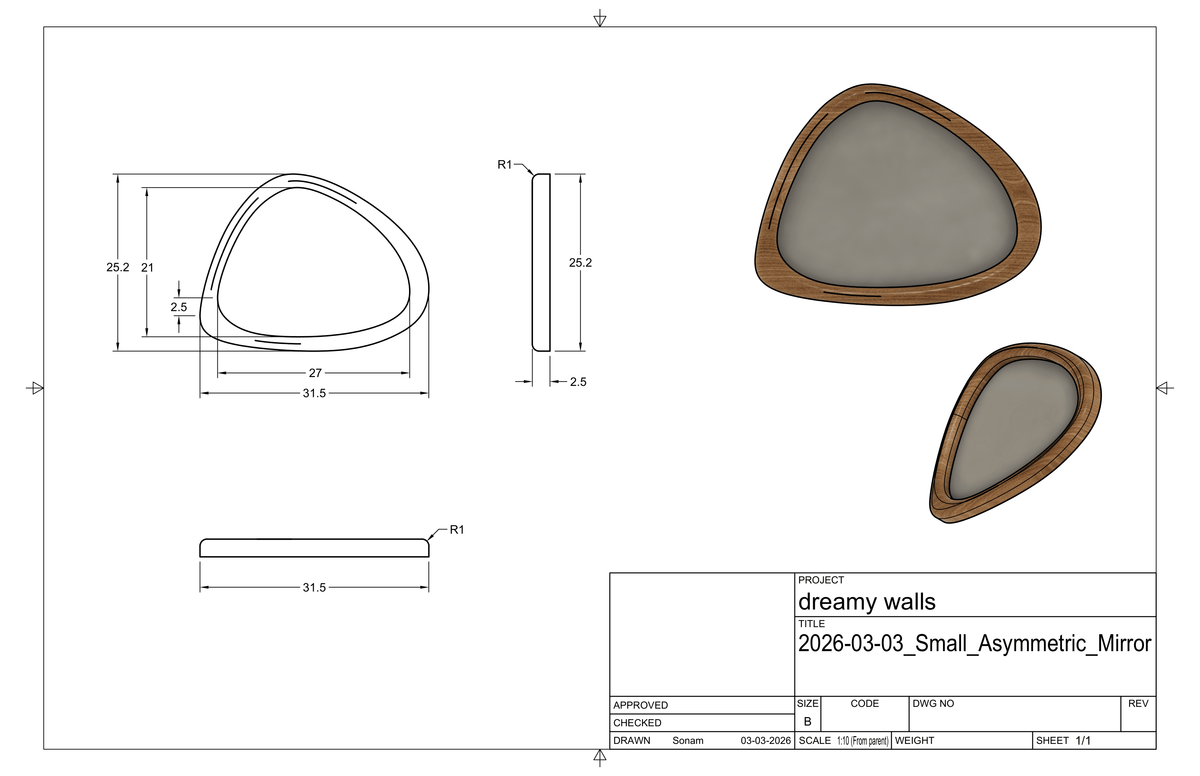
Task: Select the project name 'dreamy walls'
Action: [867, 602]
